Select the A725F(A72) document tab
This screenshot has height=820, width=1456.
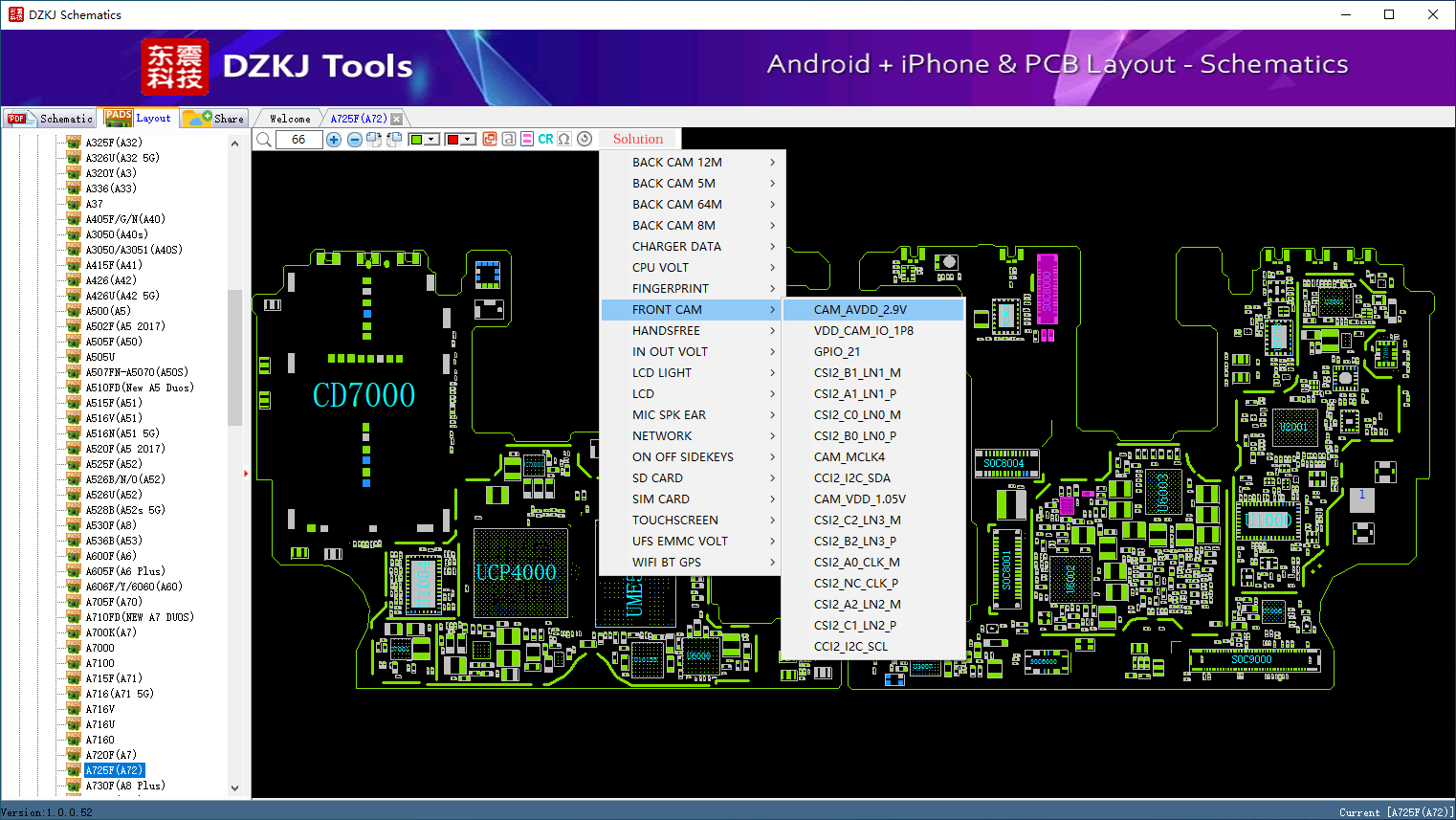pyautogui.click(x=359, y=119)
